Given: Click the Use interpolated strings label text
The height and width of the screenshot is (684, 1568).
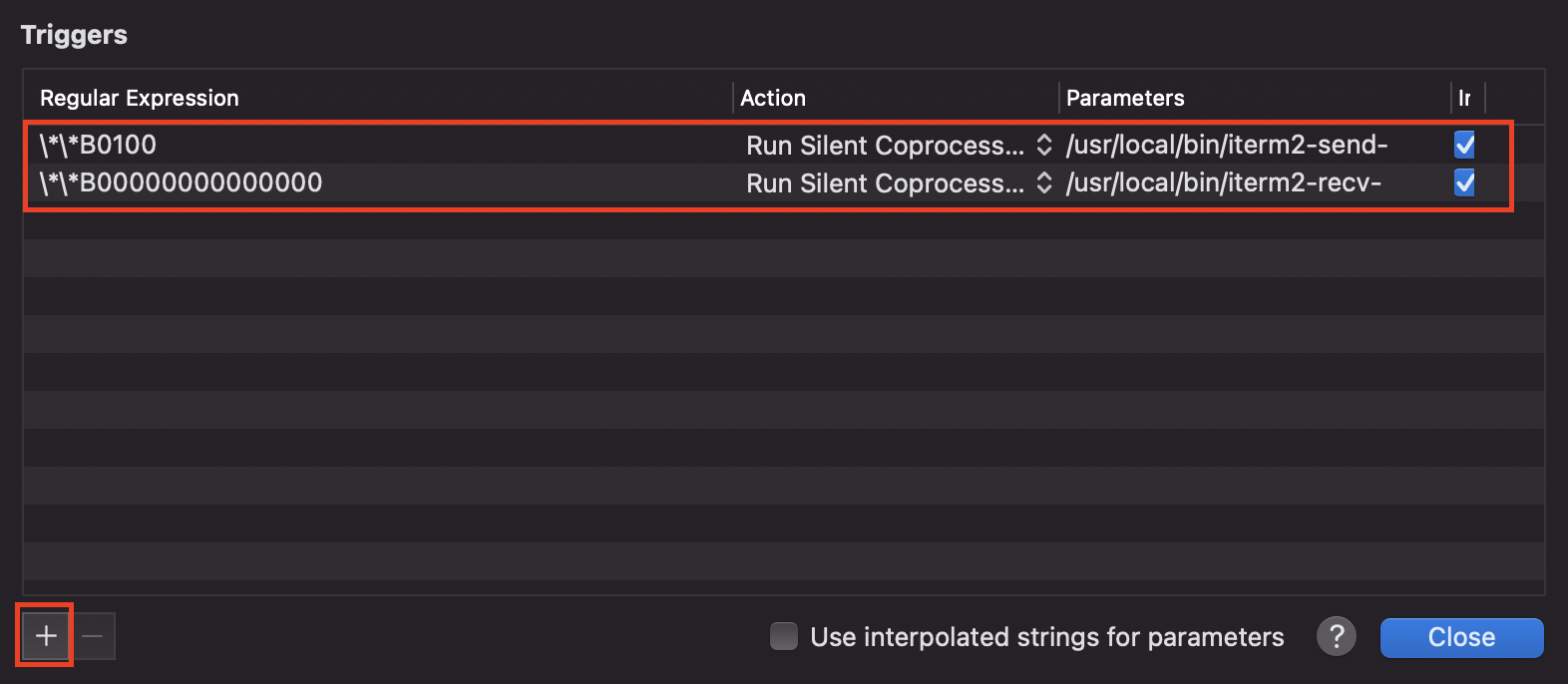Looking at the screenshot, I should tap(1046, 637).
